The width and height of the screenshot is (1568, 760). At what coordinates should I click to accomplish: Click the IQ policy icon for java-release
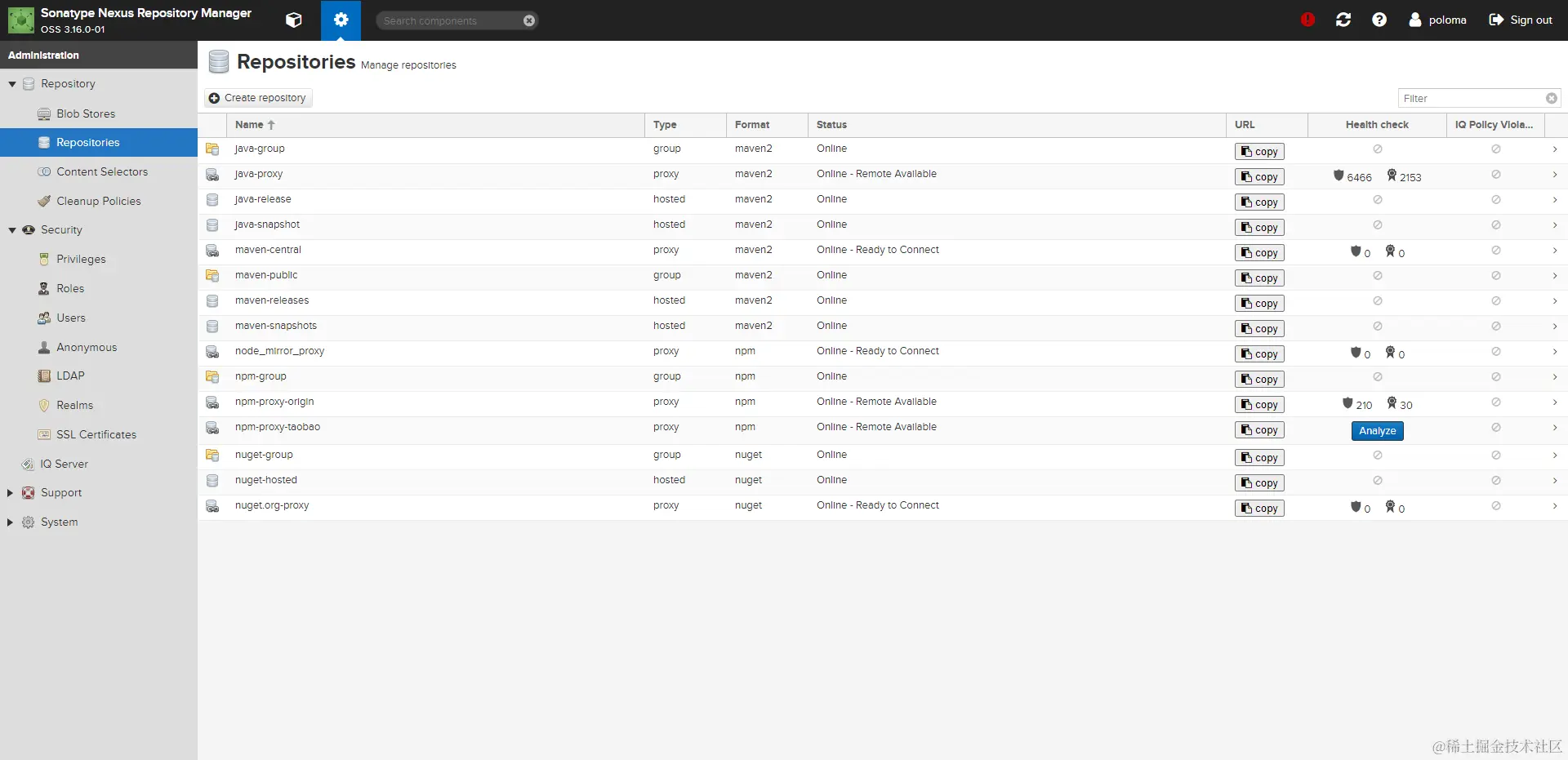1496,200
